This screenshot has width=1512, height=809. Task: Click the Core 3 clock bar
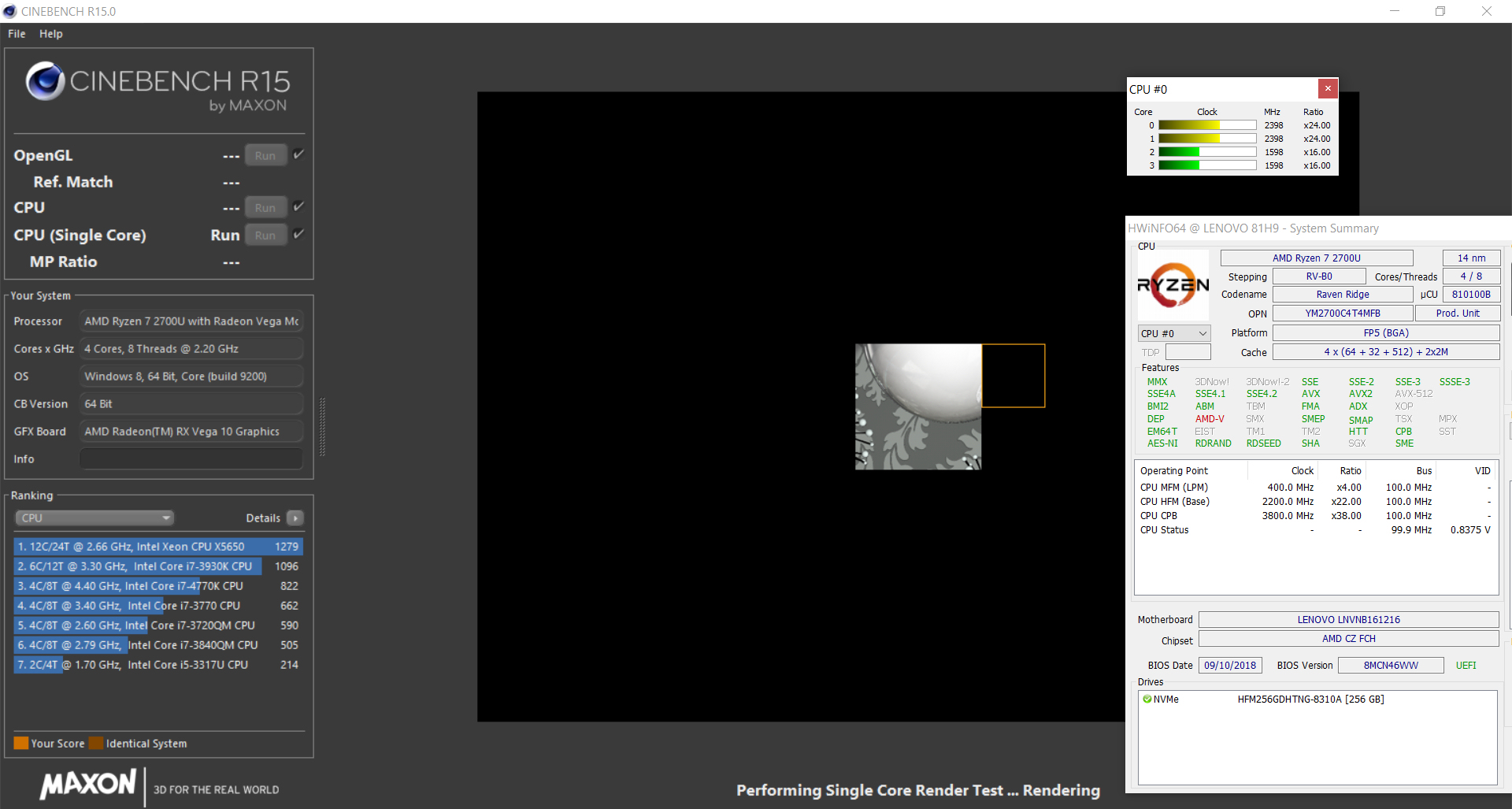(x=1207, y=165)
